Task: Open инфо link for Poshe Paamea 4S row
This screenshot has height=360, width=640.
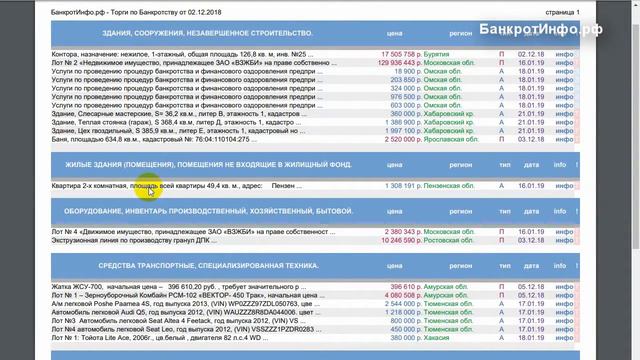Action: pyautogui.click(x=564, y=304)
